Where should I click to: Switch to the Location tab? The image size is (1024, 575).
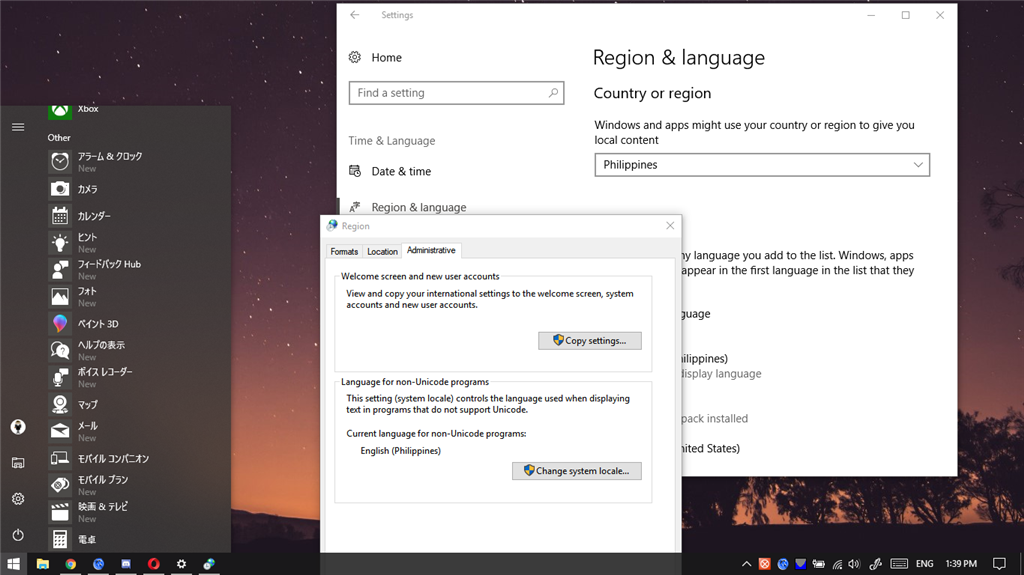click(382, 252)
